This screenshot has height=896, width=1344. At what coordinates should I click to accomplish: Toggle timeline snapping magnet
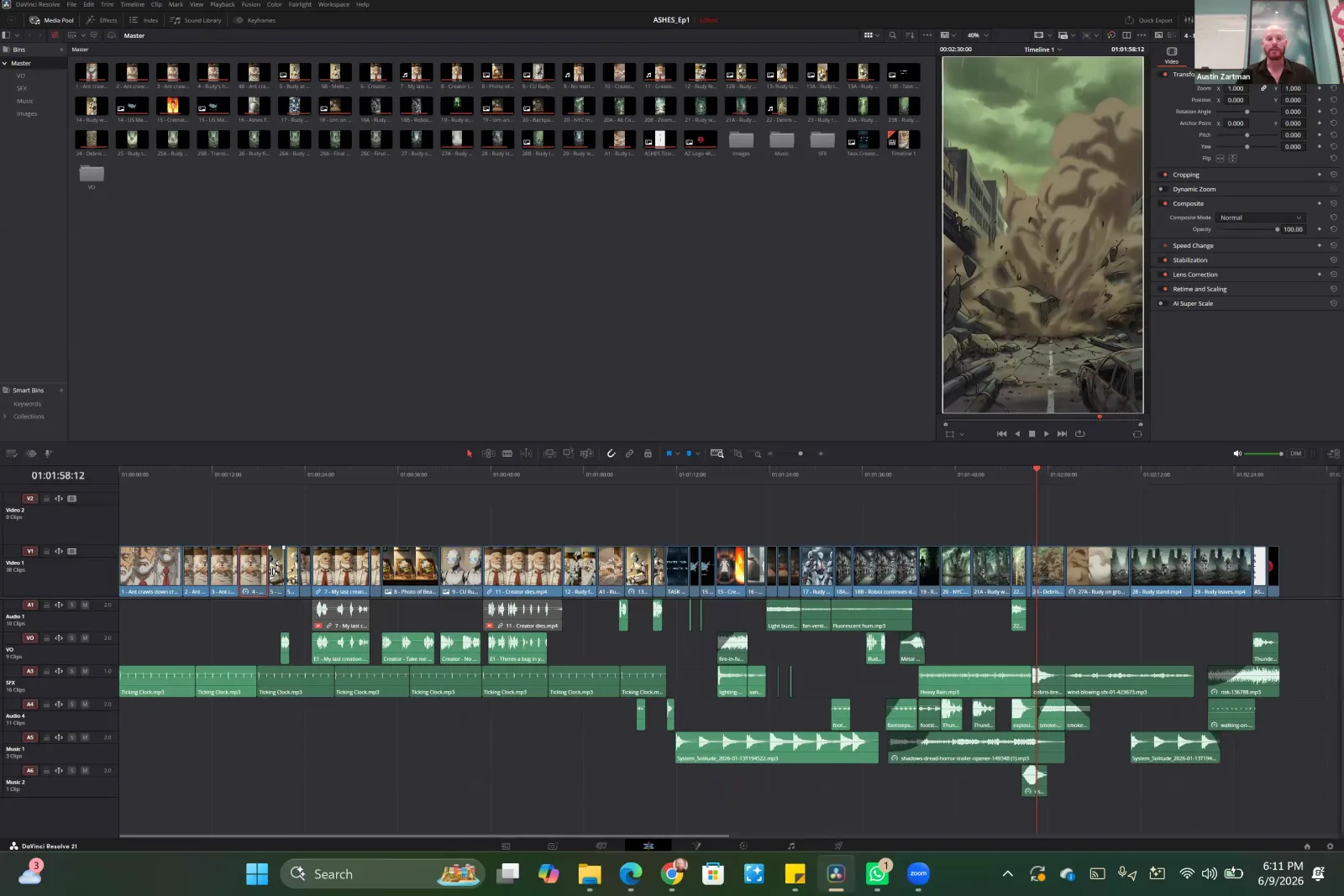[x=611, y=453]
